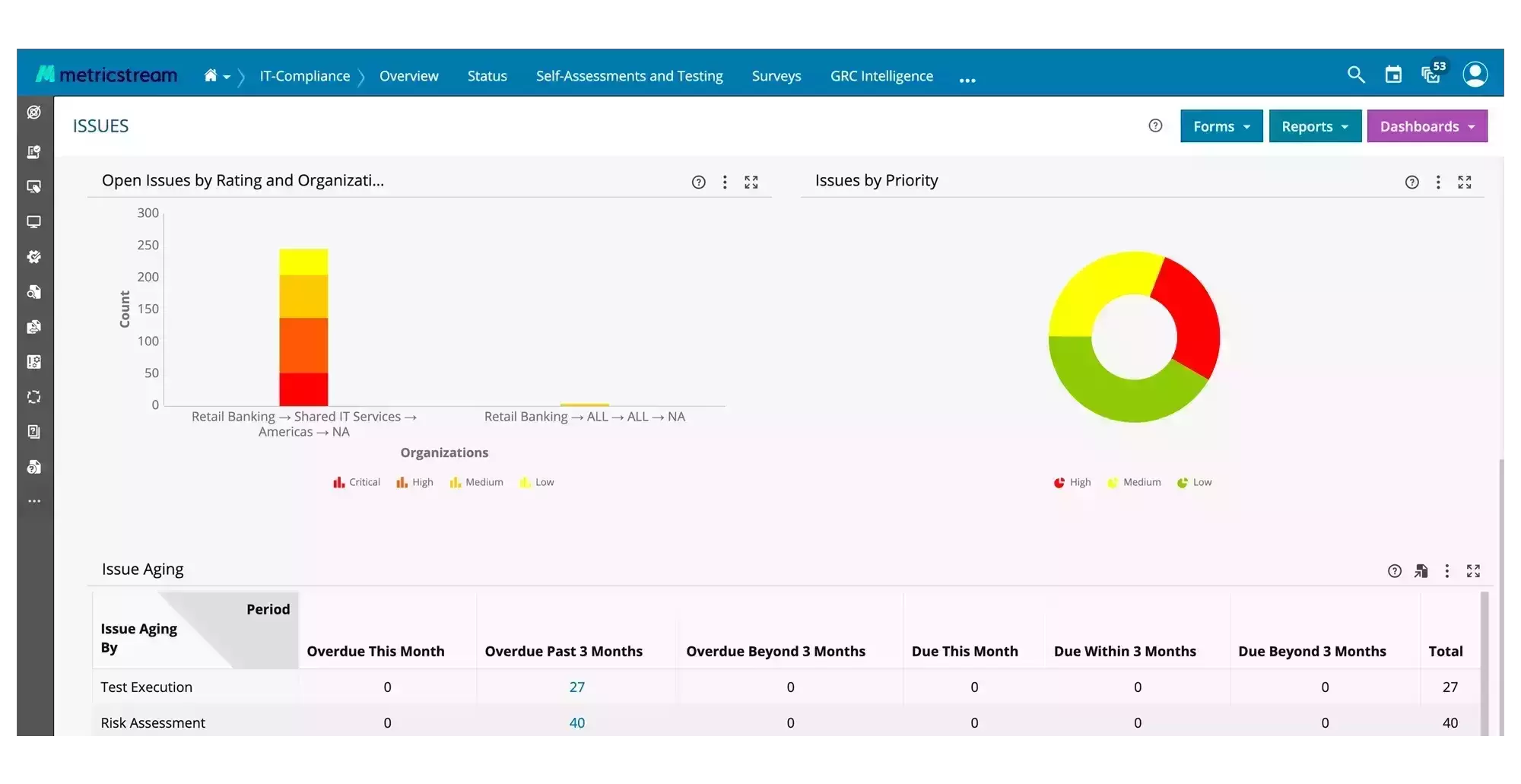
Task: Open the task inbox with 53 badge
Action: point(1433,72)
